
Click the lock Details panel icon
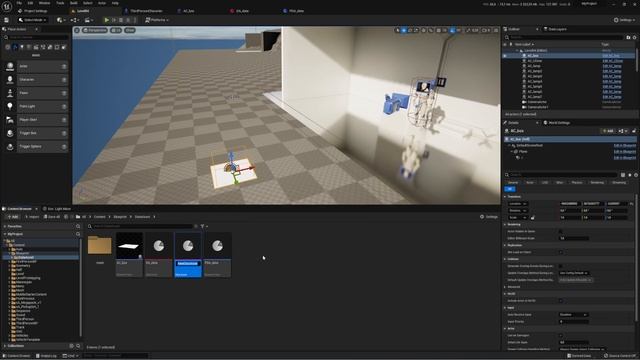coord(634,131)
